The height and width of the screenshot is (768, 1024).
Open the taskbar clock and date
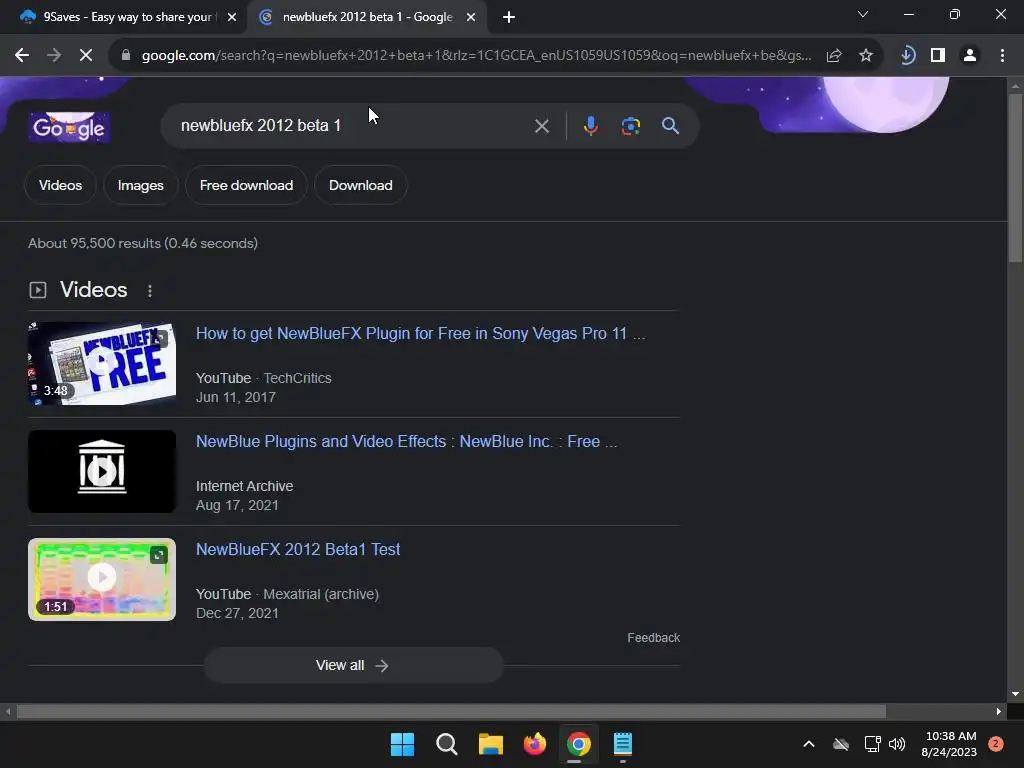click(x=949, y=744)
